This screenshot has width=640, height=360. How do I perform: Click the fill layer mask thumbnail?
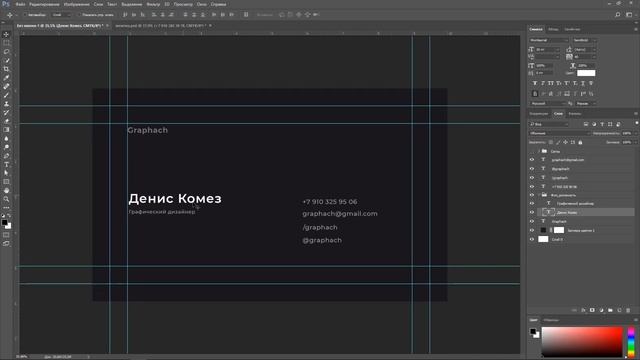(559, 230)
